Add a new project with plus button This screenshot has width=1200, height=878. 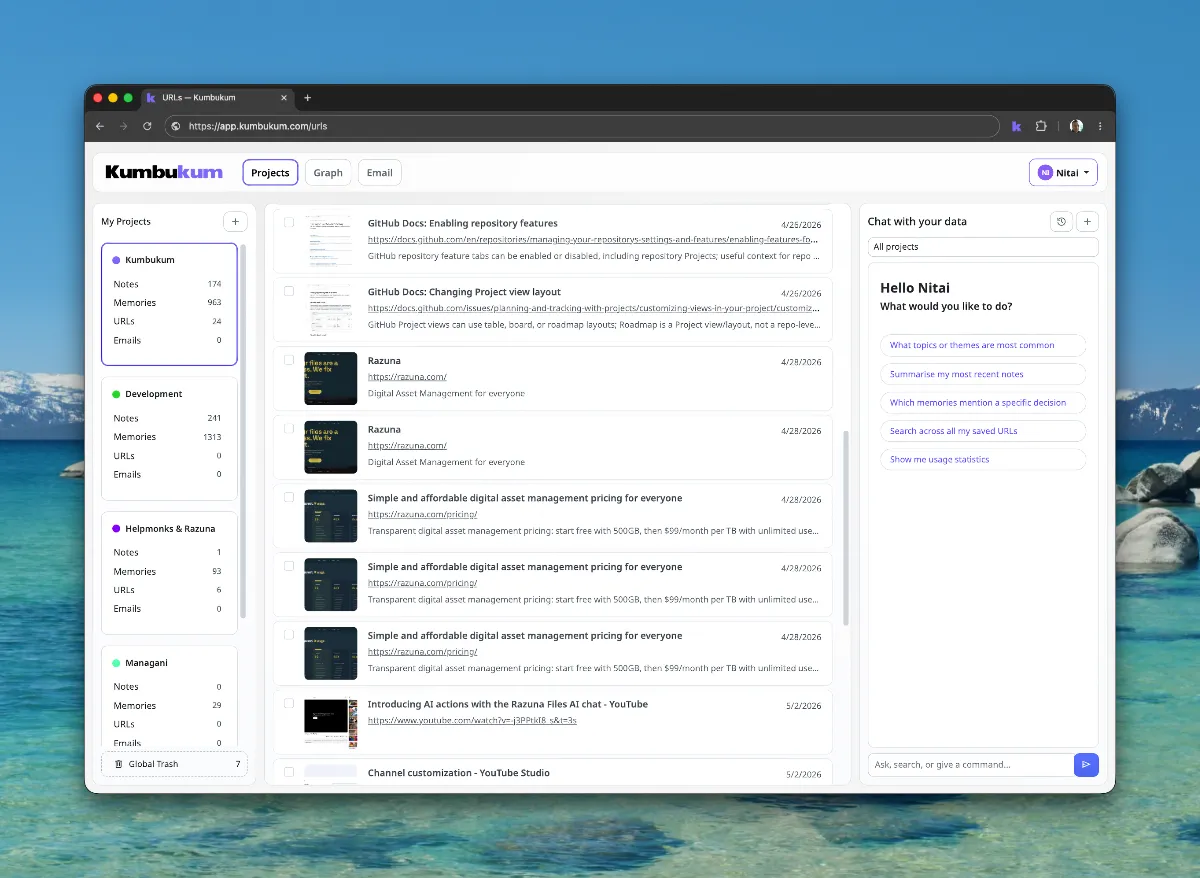pyautogui.click(x=235, y=221)
